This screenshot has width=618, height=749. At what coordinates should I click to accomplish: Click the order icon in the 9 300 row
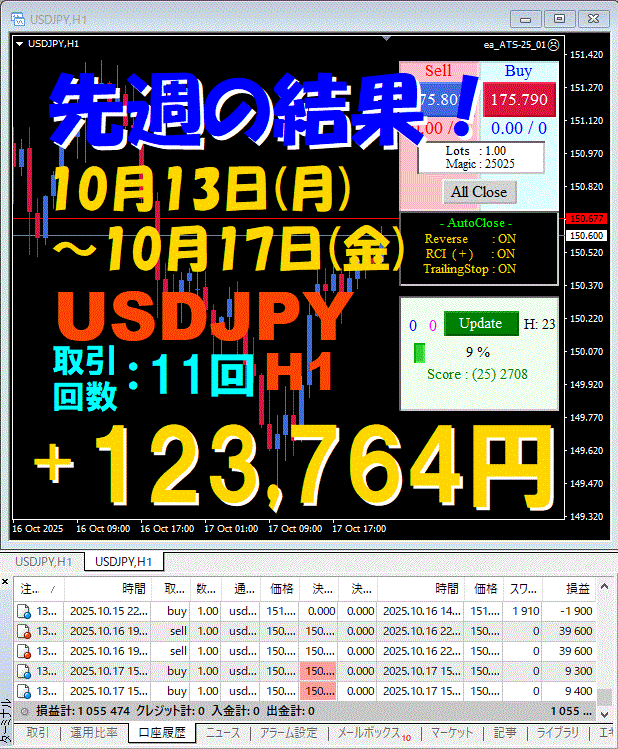pyautogui.click(x=24, y=672)
